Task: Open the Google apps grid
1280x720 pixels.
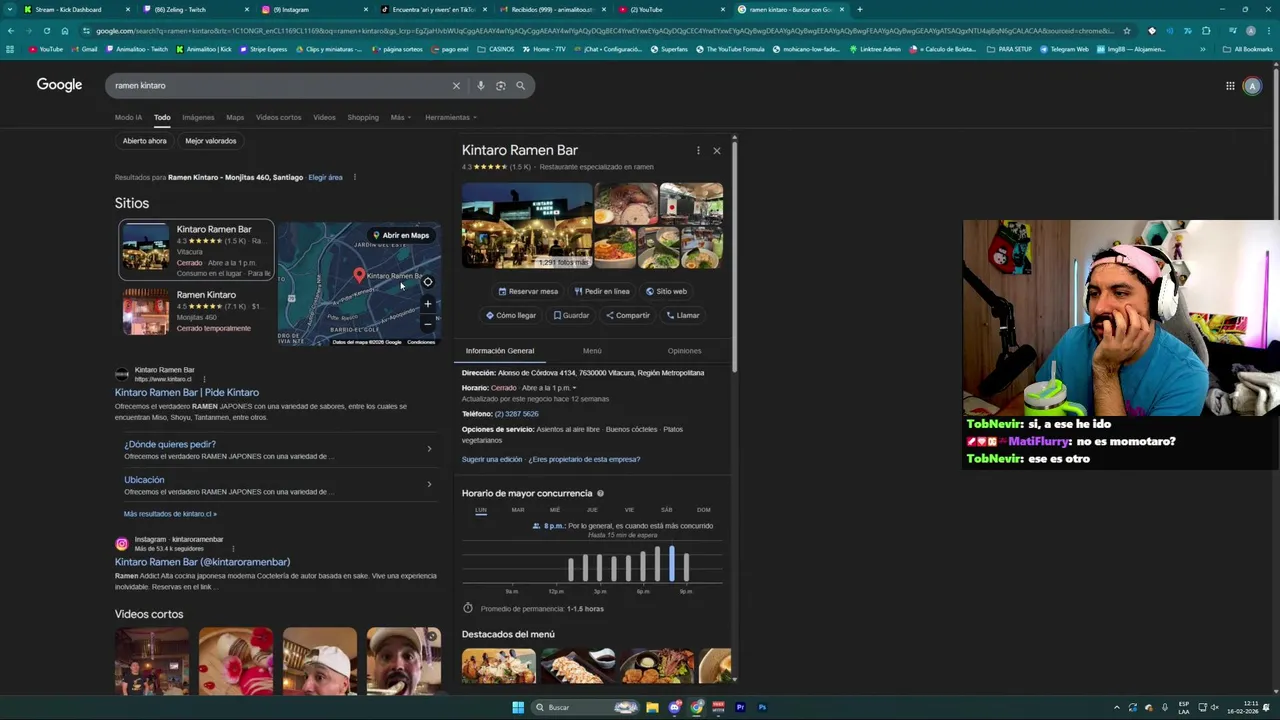Action: pyautogui.click(x=1230, y=86)
